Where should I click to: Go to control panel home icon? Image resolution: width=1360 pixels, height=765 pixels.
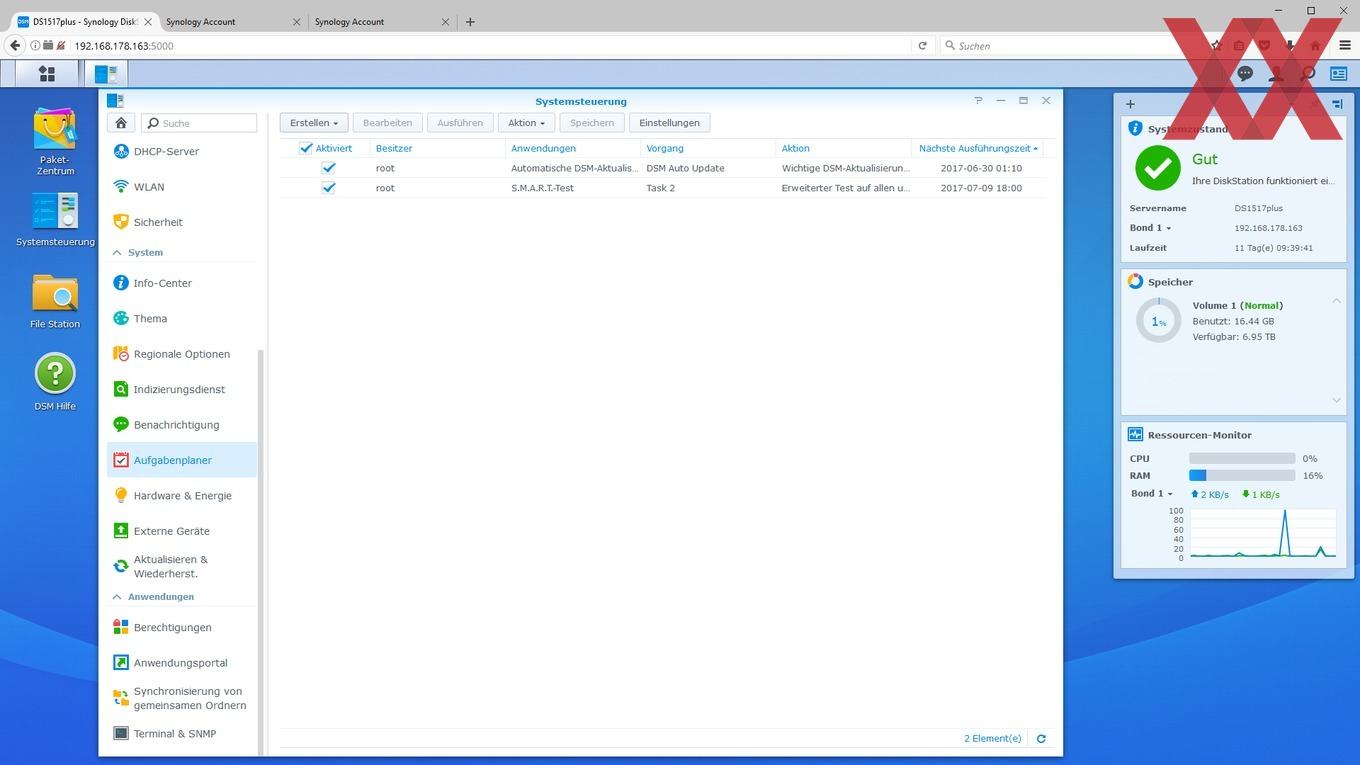coord(121,123)
